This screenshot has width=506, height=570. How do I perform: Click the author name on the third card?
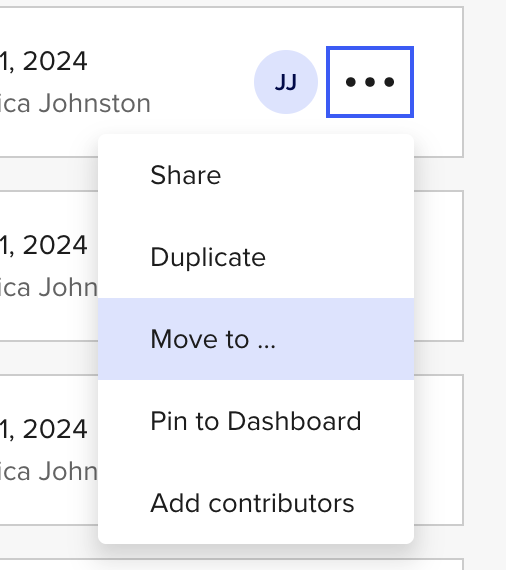49,471
